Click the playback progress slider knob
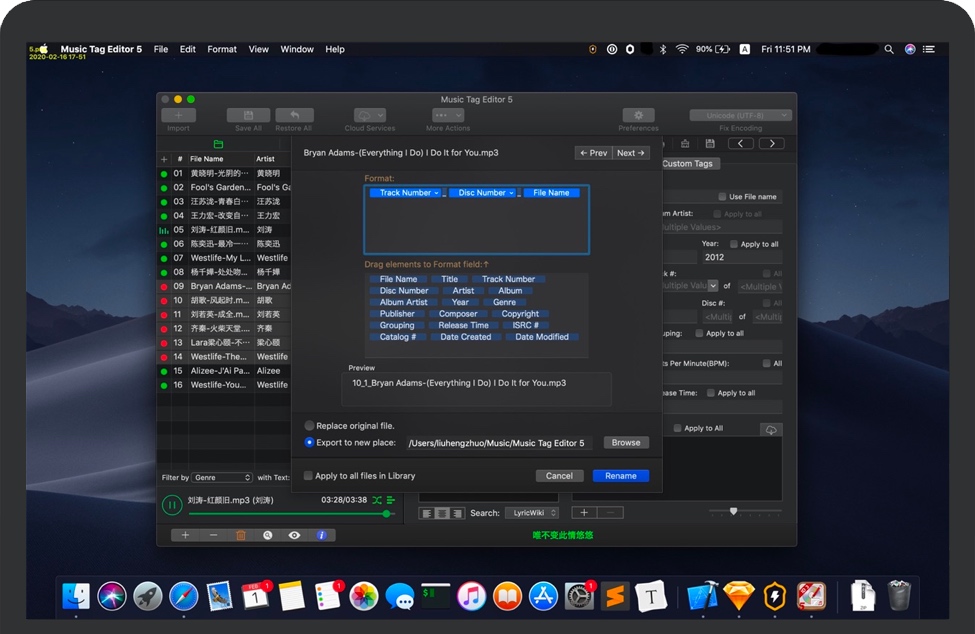Viewport: 975px width, 634px height. point(387,514)
